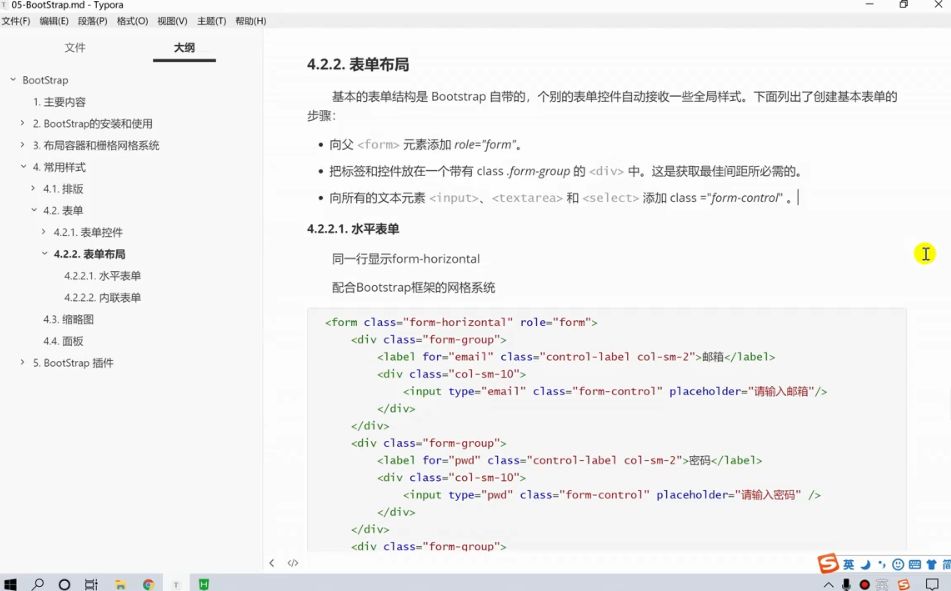Click the microphone tray icon
The image size is (951, 591).
(x=846, y=585)
